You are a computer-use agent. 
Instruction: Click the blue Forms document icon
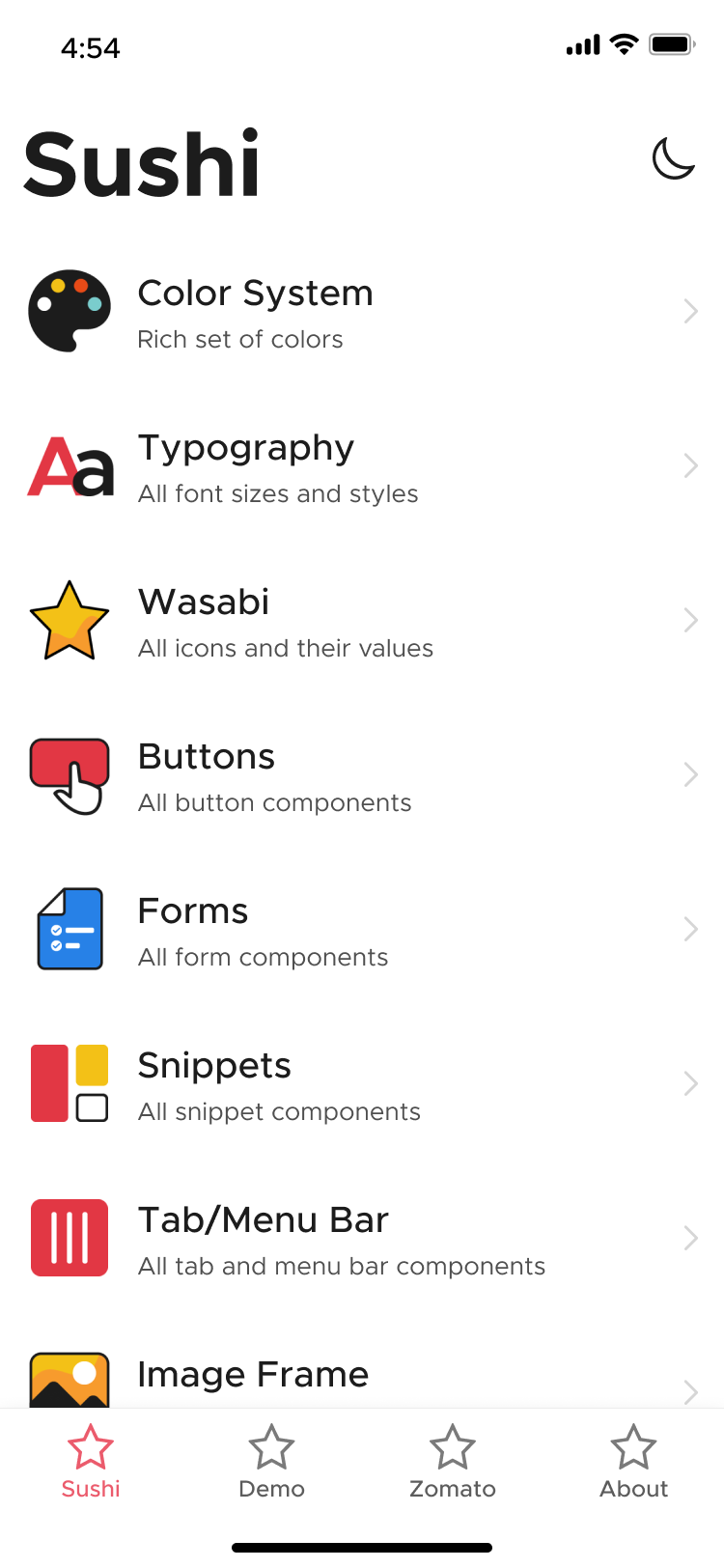click(x=70, y=929)
